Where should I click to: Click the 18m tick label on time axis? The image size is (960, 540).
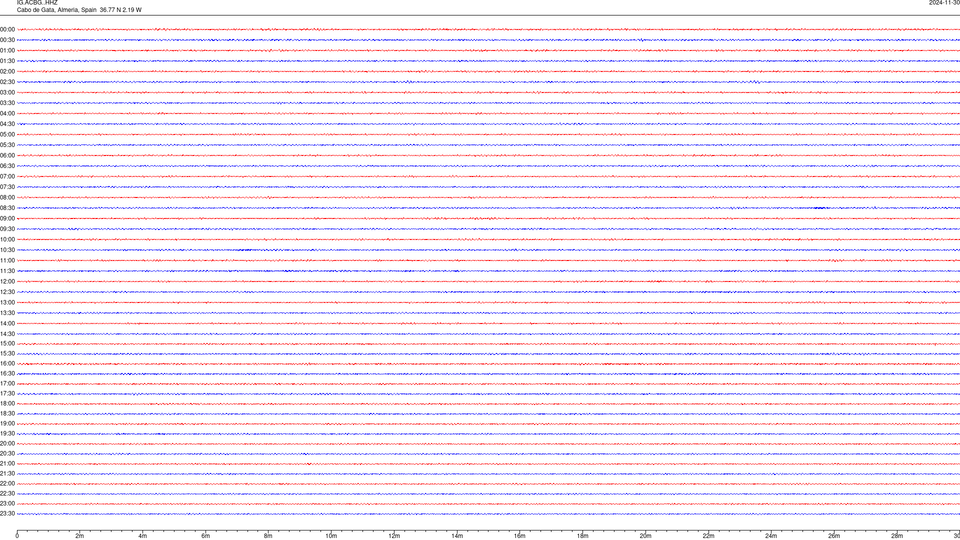583,536
